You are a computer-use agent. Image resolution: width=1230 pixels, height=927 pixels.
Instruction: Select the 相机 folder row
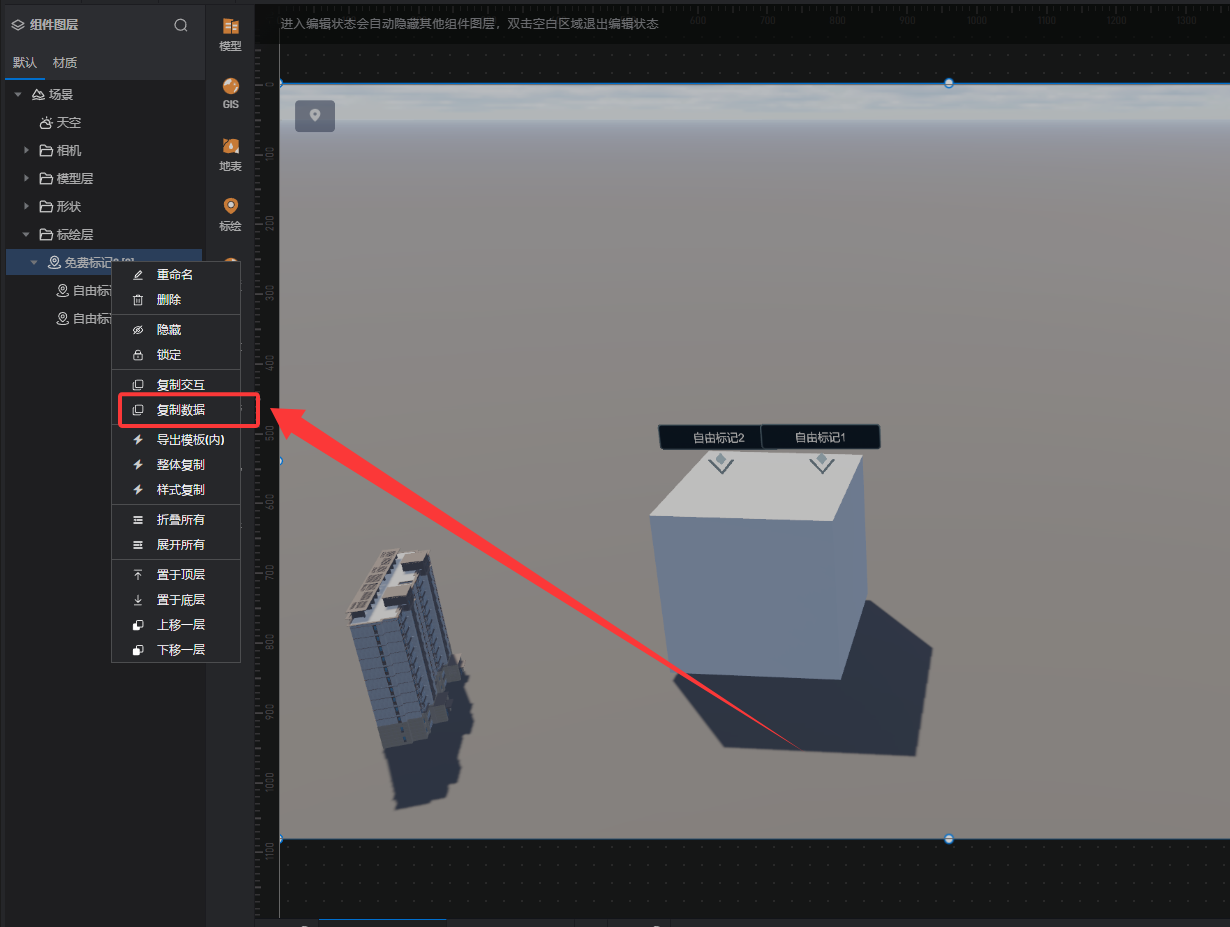coord(104,150)
